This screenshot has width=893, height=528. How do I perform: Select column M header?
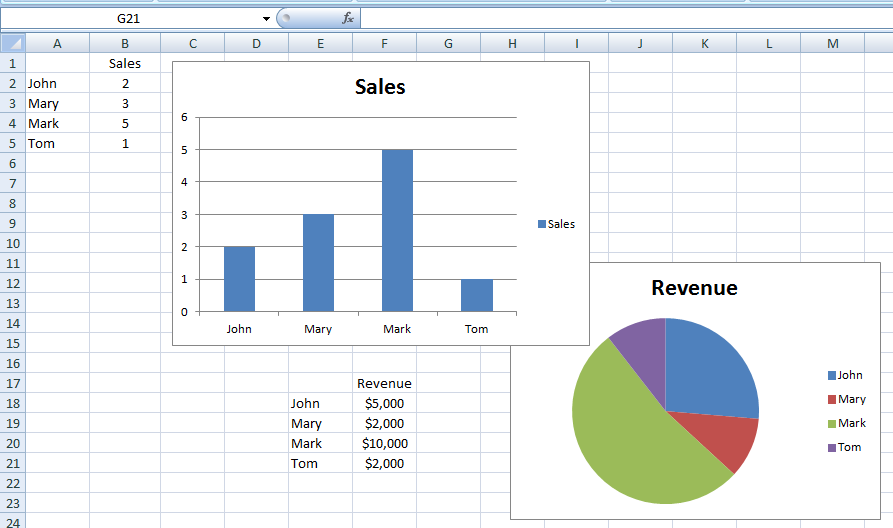coord(833,43)
